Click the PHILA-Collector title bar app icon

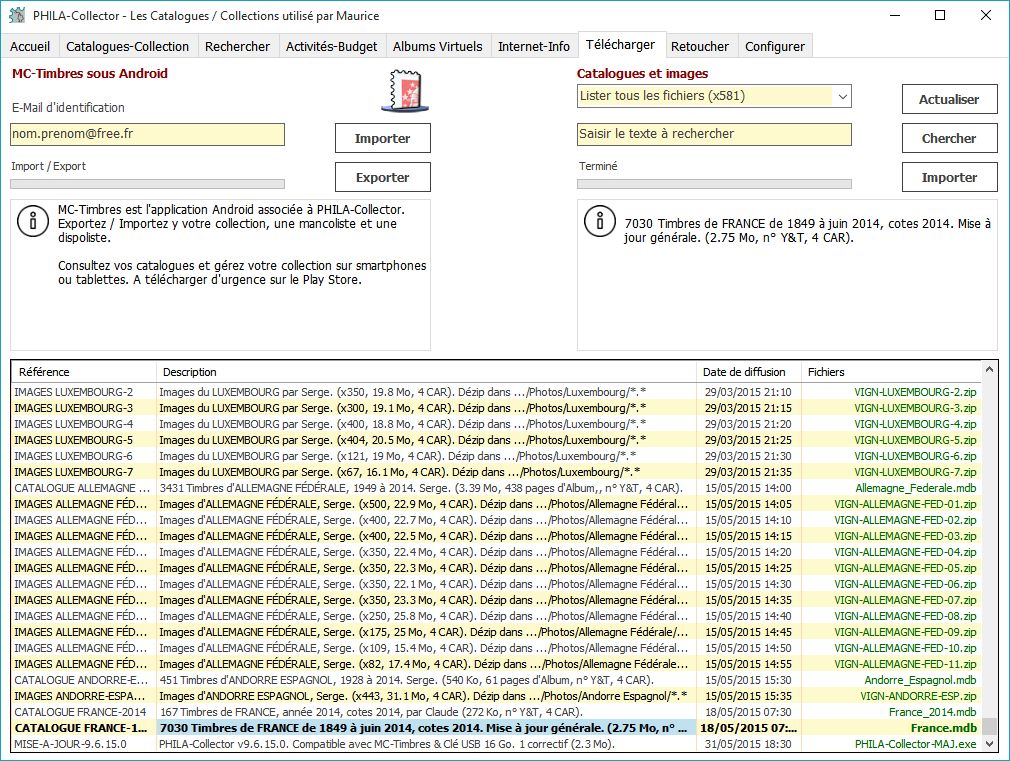tap(17, 15)
